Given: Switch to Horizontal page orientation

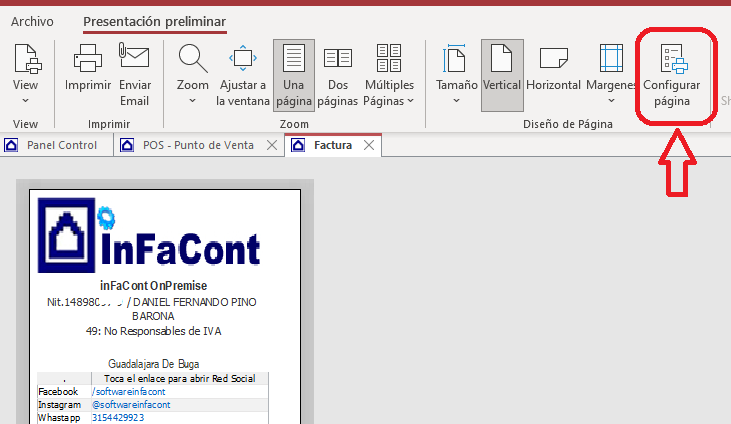Looking at the screenshot, I should (553, 73).
